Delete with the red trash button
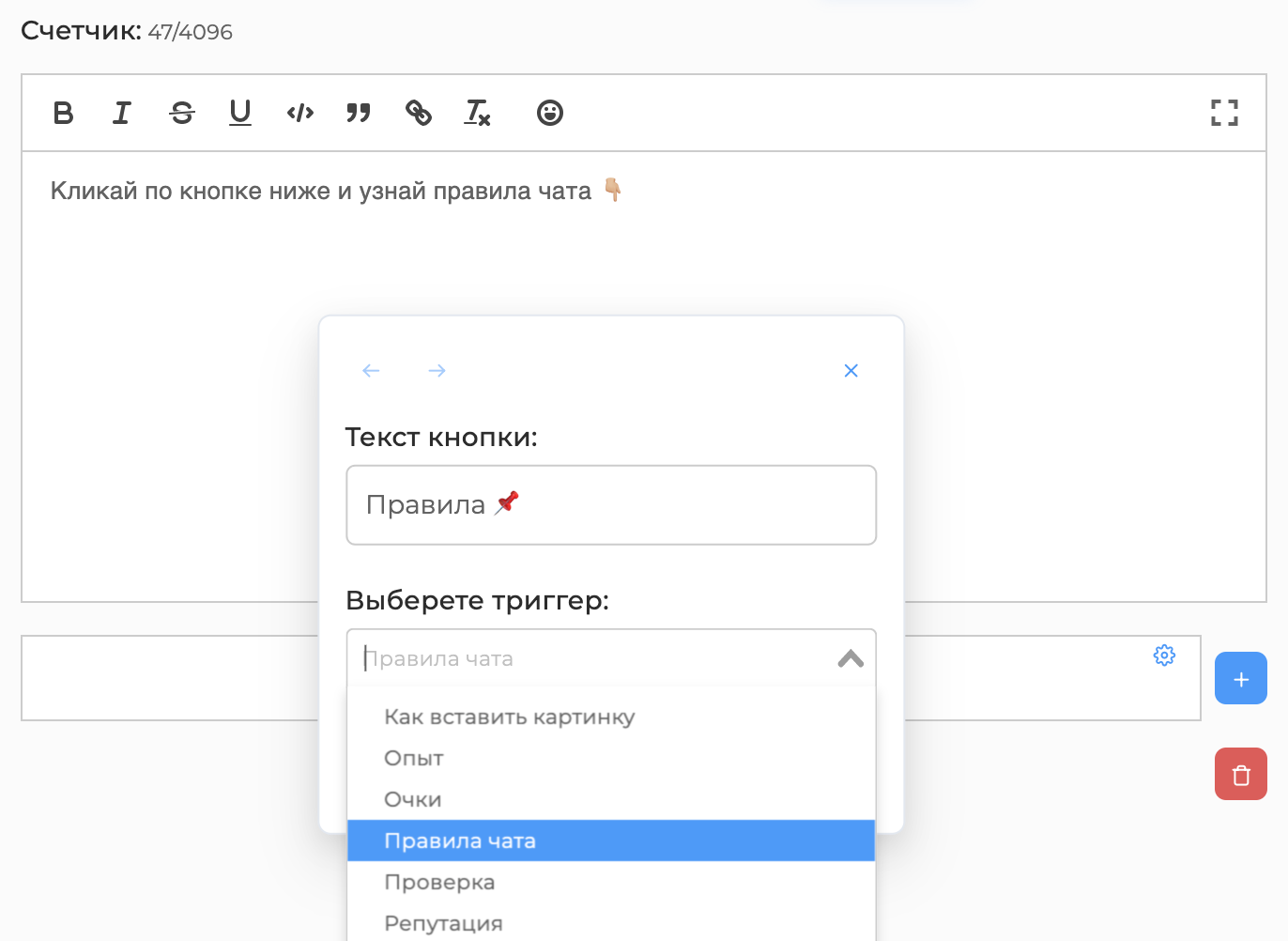The height and width of the screenshot is (941, 1288). pyautogui.click(x=1241, y=774)
